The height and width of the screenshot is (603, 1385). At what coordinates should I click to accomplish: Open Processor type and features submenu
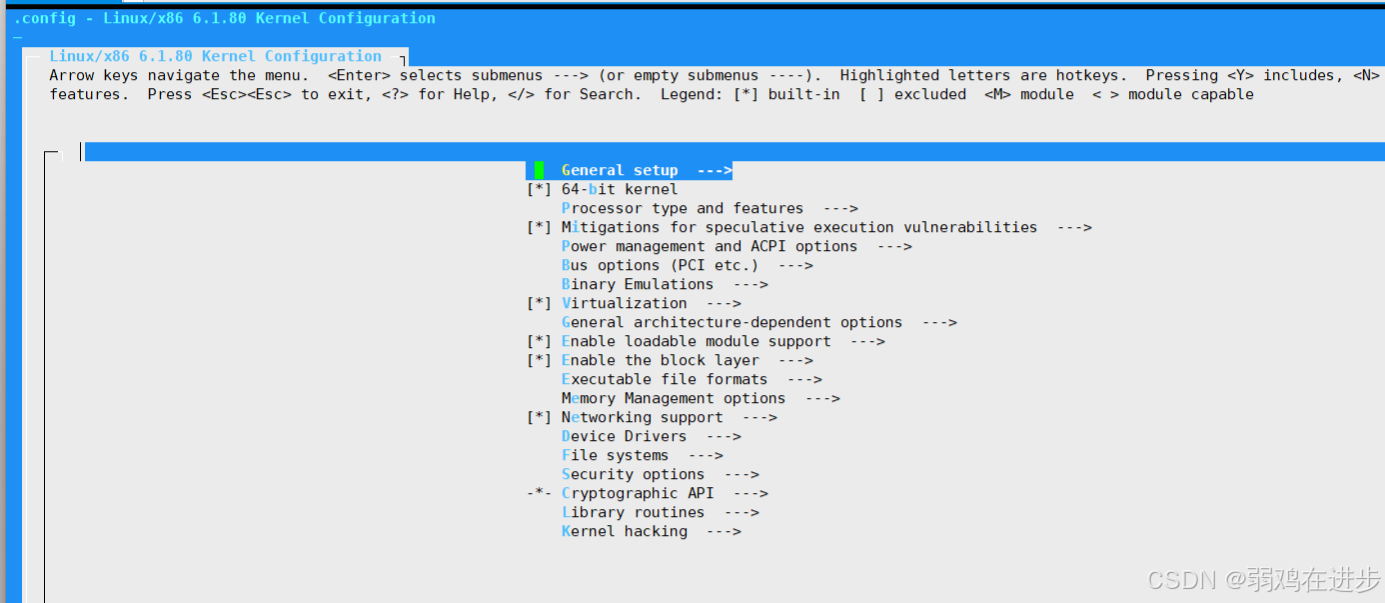710,208
